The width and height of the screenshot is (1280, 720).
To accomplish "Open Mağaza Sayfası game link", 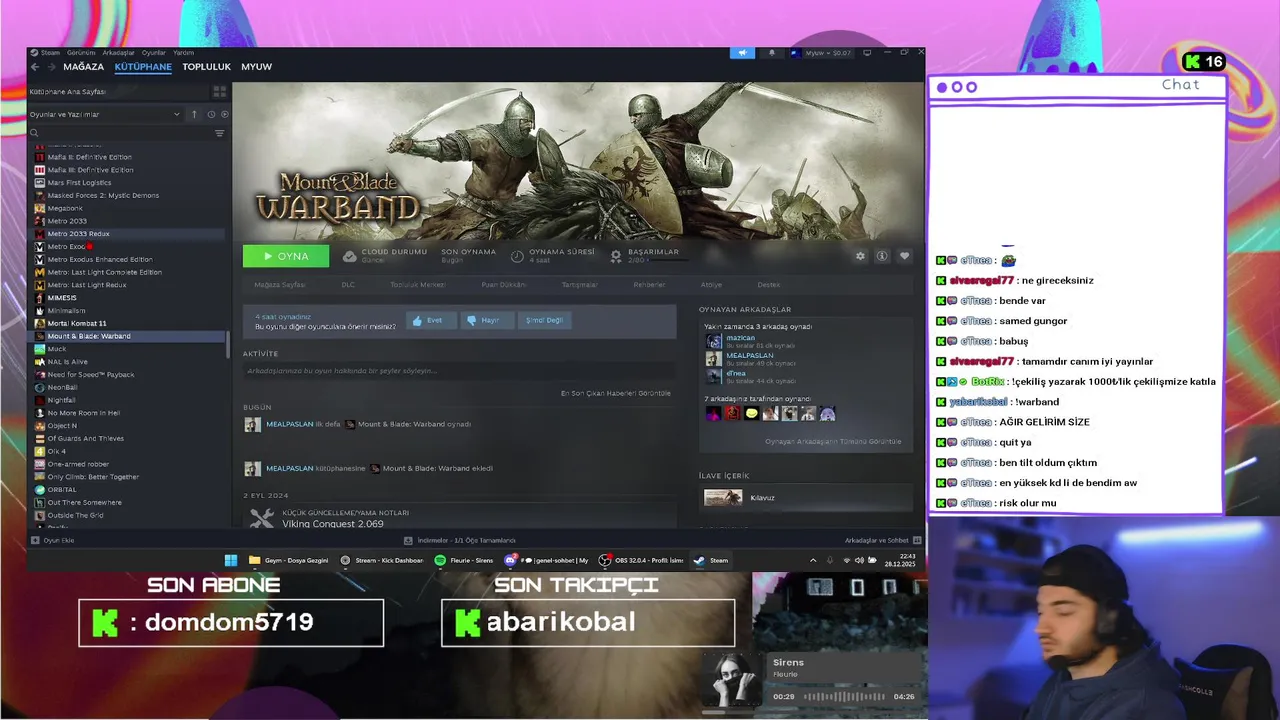I will [279, 285].
